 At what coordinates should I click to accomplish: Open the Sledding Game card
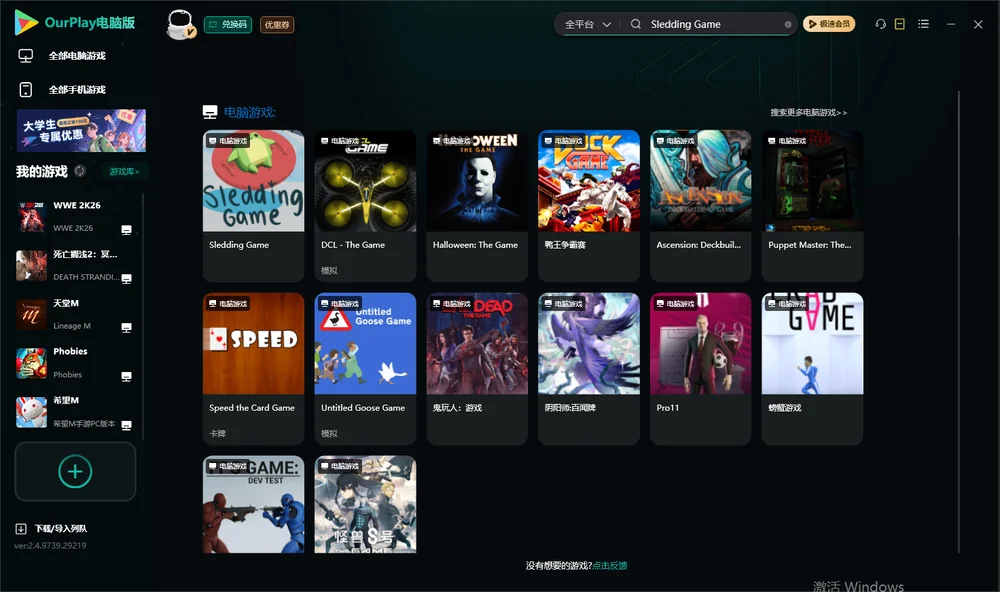[253, 205]
